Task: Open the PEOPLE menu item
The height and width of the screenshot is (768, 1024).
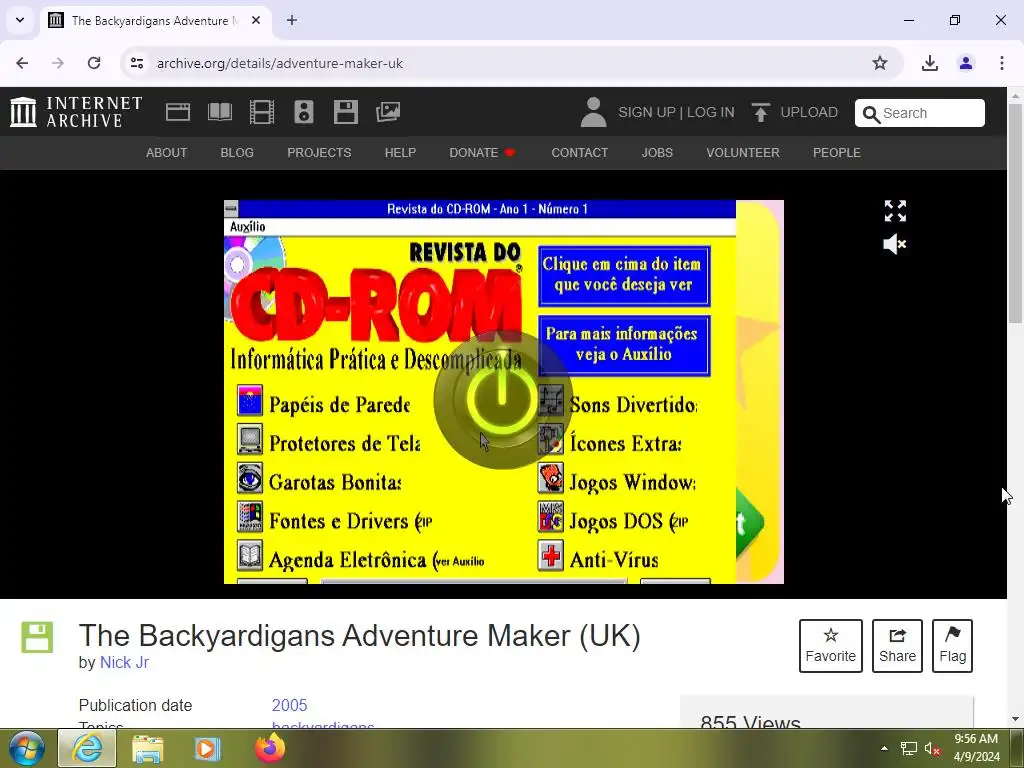Action: click(837, 153)
